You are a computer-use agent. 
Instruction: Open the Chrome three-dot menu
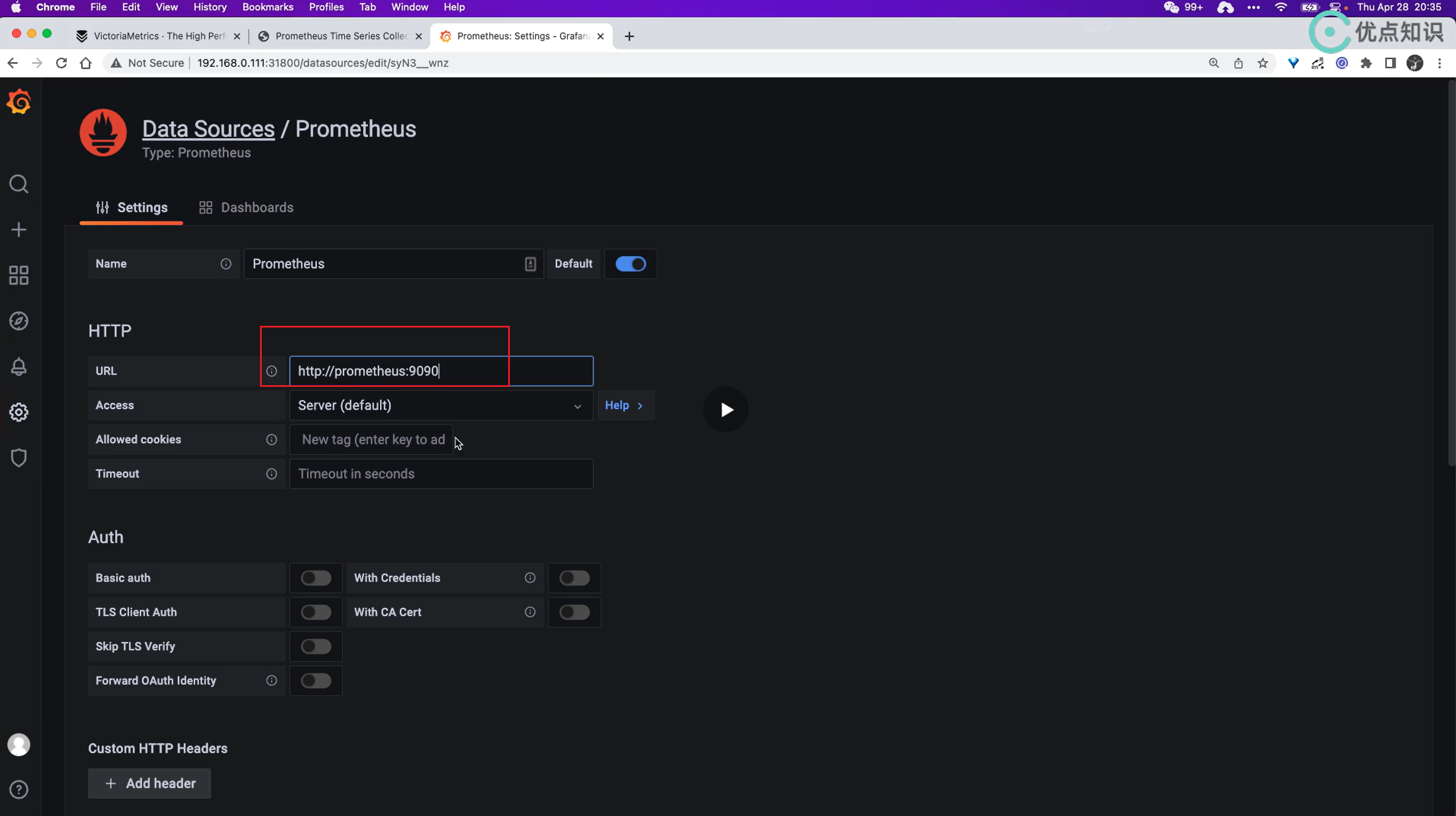[x=1439, y=63]
